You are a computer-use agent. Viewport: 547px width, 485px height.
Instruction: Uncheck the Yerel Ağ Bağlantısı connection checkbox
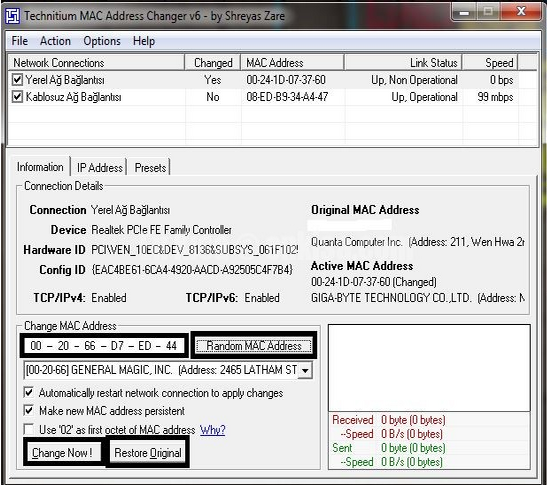click(17, 80)
